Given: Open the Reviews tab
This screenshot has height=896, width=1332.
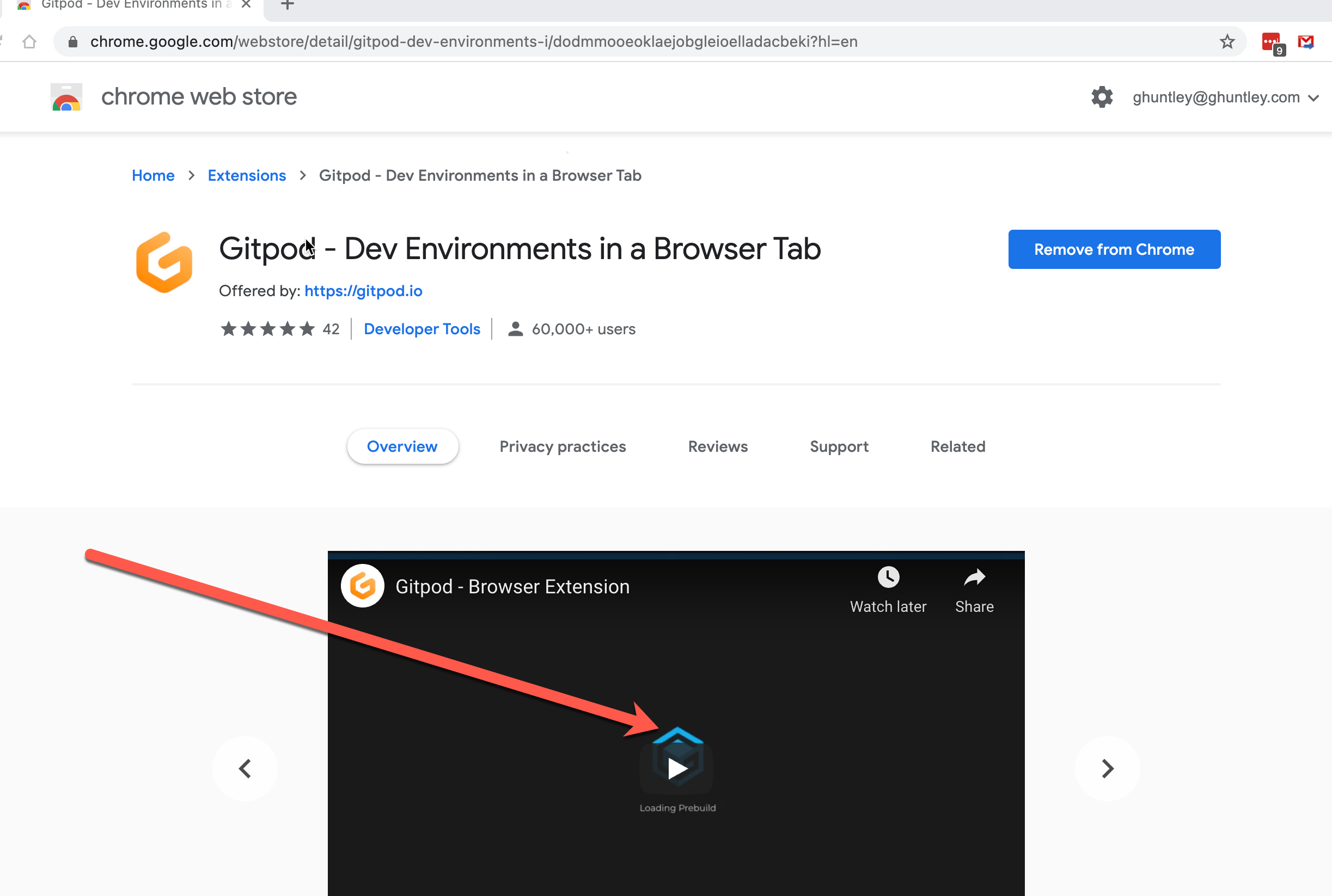Looking at the screenshot, I should click(x=717, y=446).
